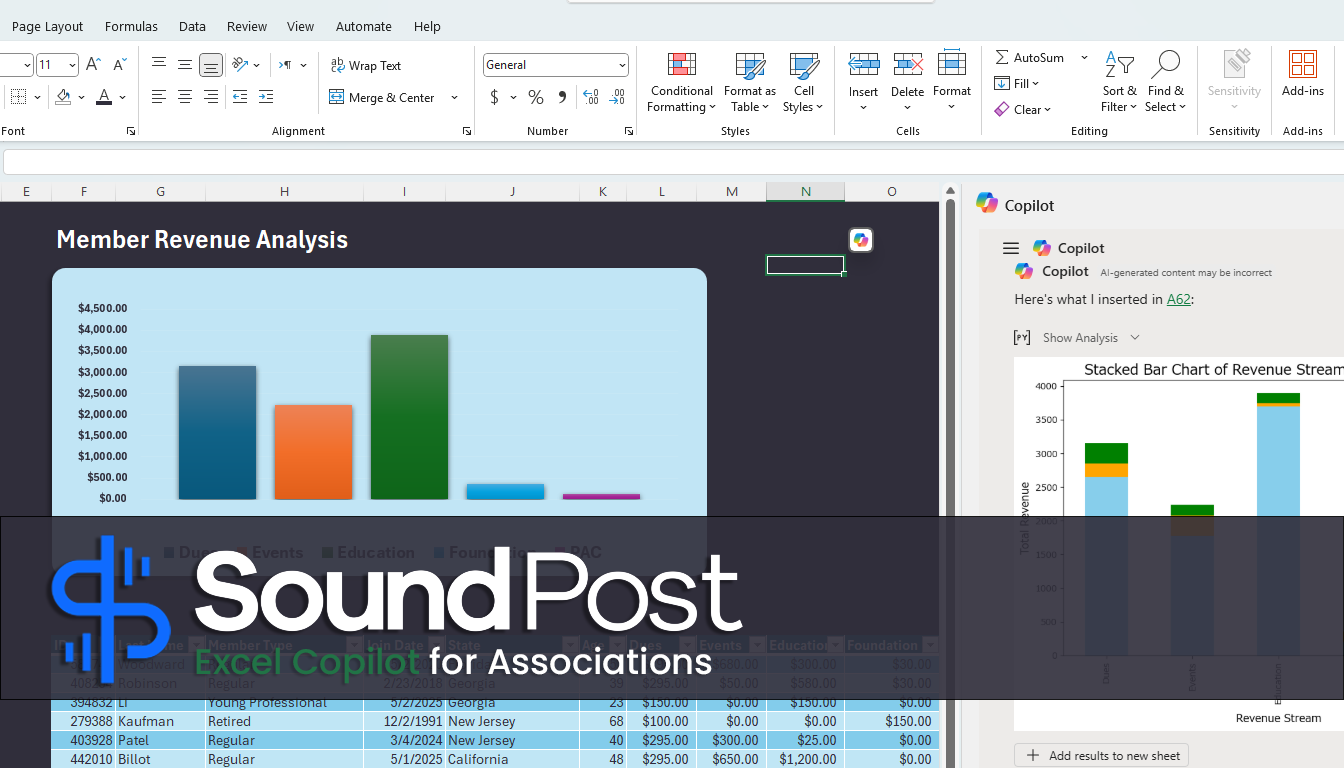Toggle Bottom Align
This screenshot has height=768, width=1344.
coord(211,65)
